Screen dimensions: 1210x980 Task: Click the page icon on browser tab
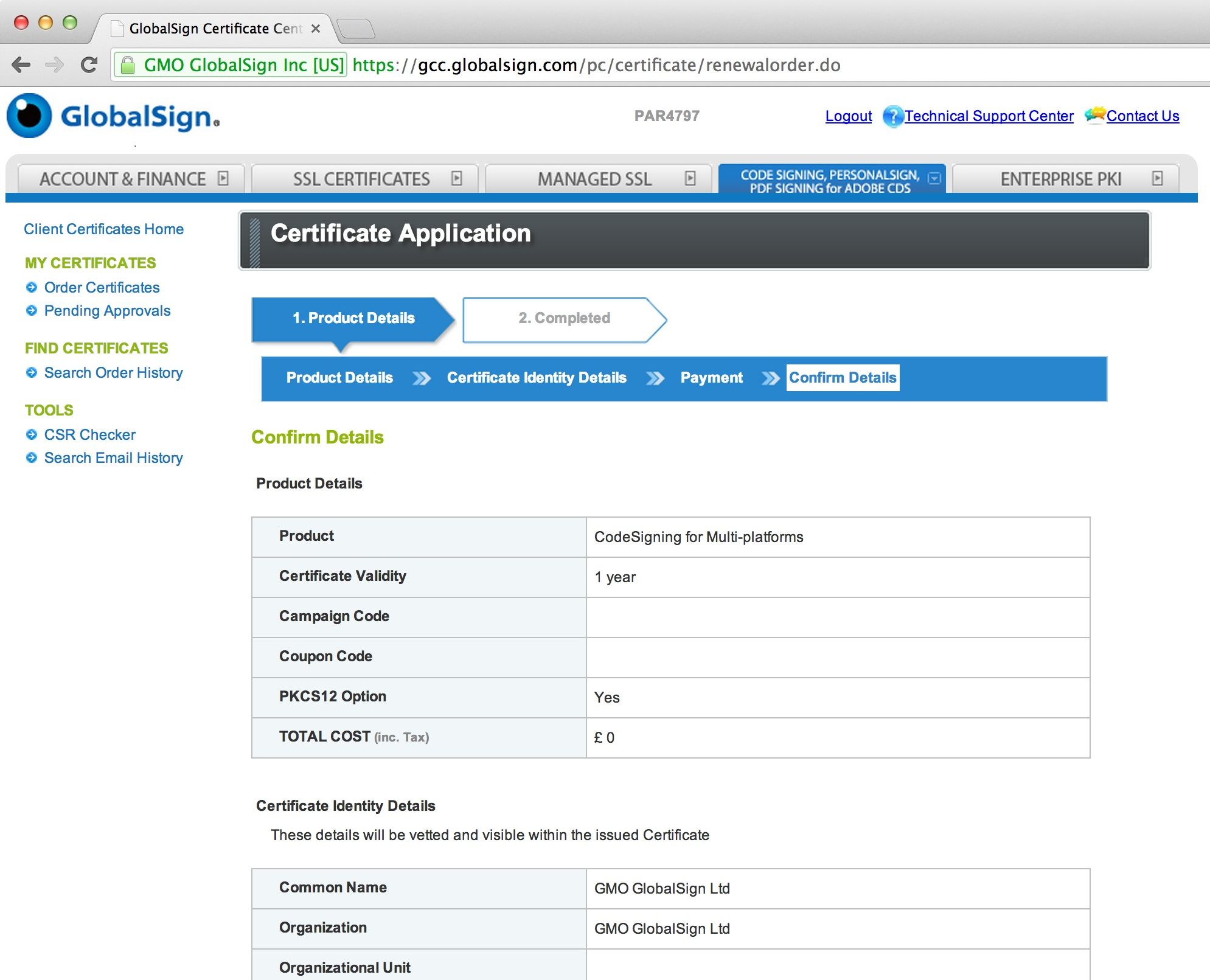(x=117, y=28)
